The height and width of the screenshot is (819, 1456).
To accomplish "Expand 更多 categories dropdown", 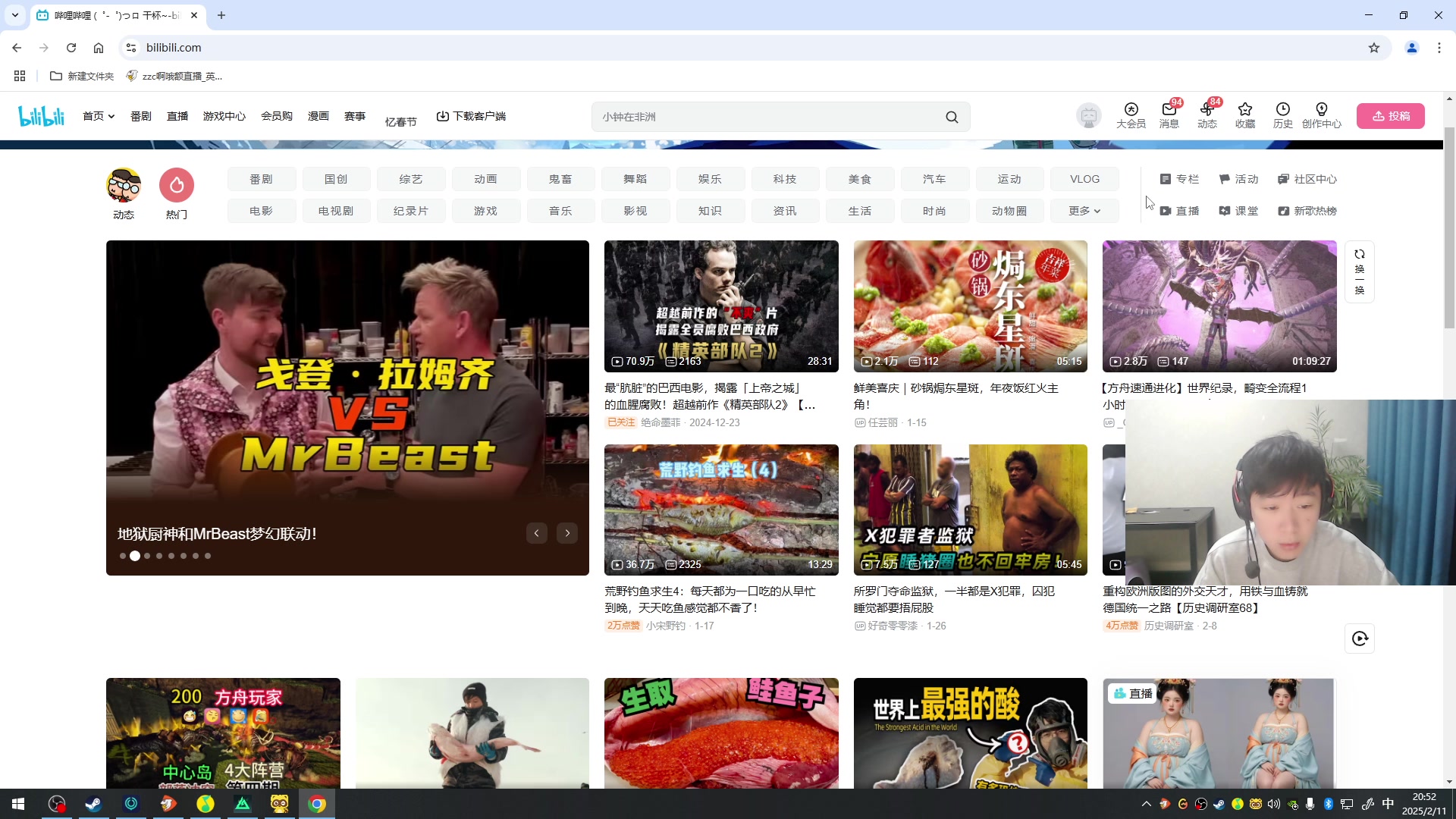I will click(1084, 211).
